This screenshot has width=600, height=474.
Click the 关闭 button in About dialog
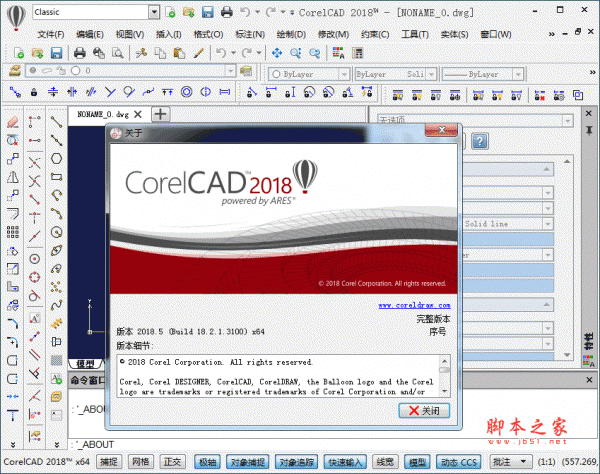(424, 410)
